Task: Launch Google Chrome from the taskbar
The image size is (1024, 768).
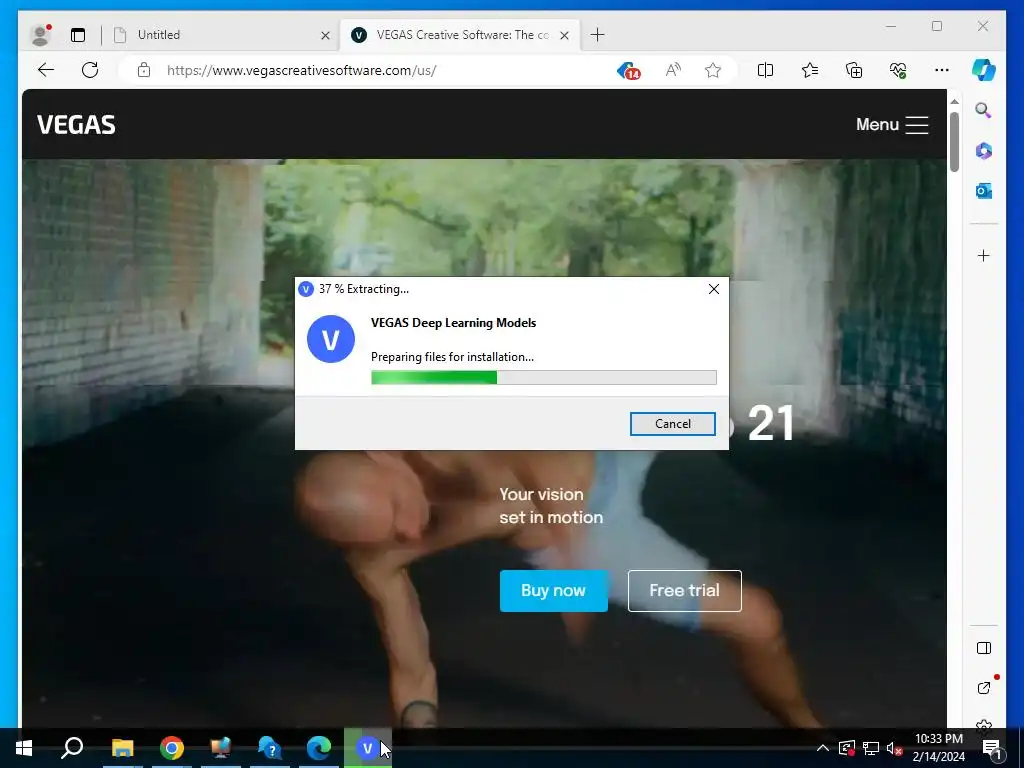Action: [x=172, y=748]
